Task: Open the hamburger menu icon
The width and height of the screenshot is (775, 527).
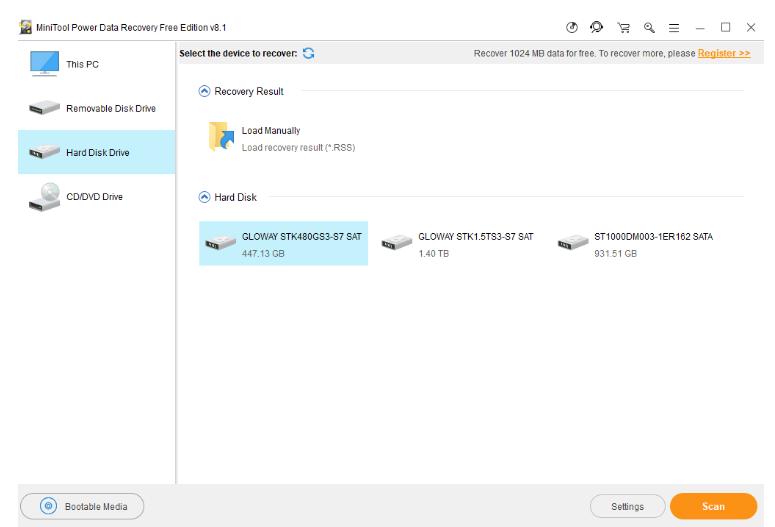Action: click(674, 28)
